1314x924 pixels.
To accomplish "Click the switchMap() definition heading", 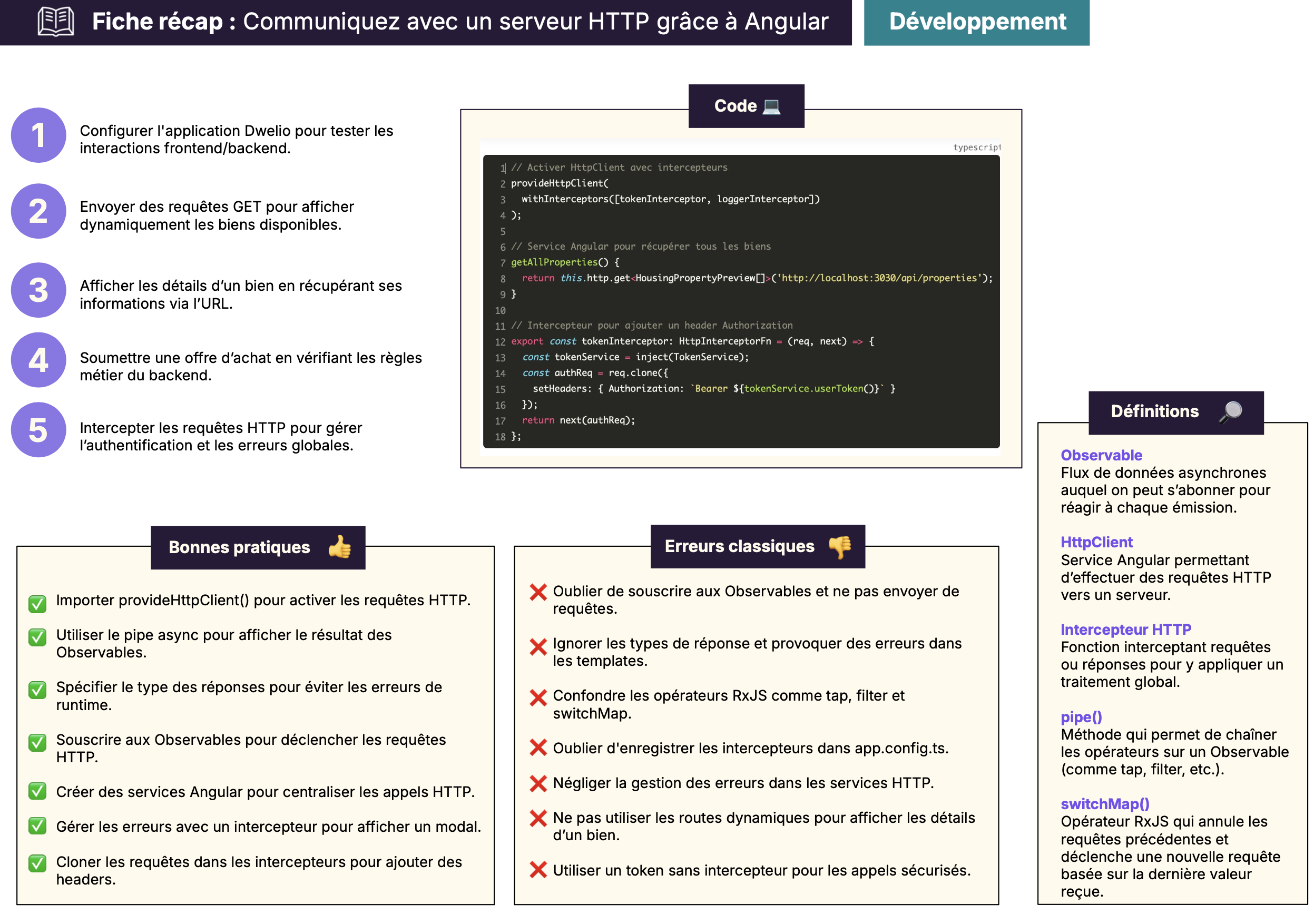I will [x=1104, y=804].
